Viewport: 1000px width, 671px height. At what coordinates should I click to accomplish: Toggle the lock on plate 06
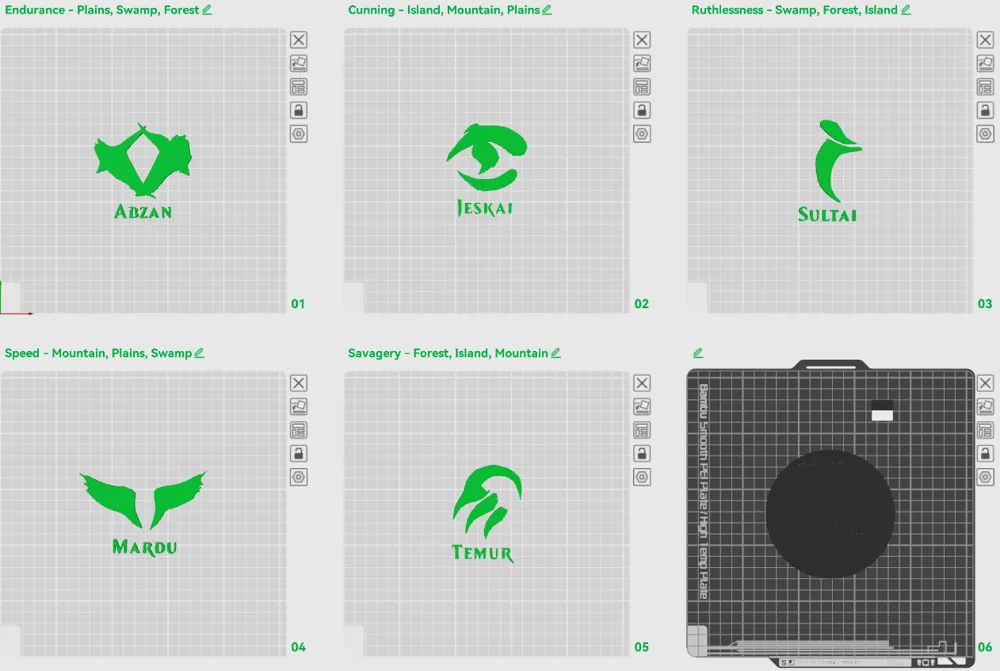pos(985,453)
